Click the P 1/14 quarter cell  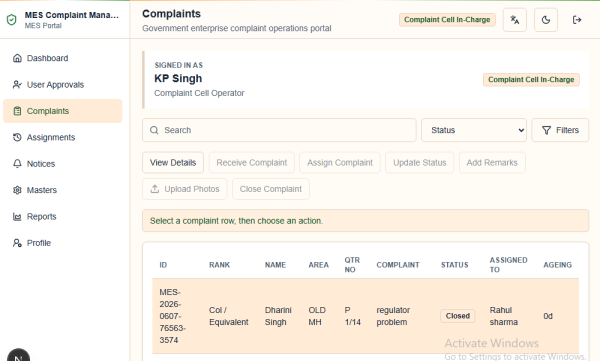(352, 316)
